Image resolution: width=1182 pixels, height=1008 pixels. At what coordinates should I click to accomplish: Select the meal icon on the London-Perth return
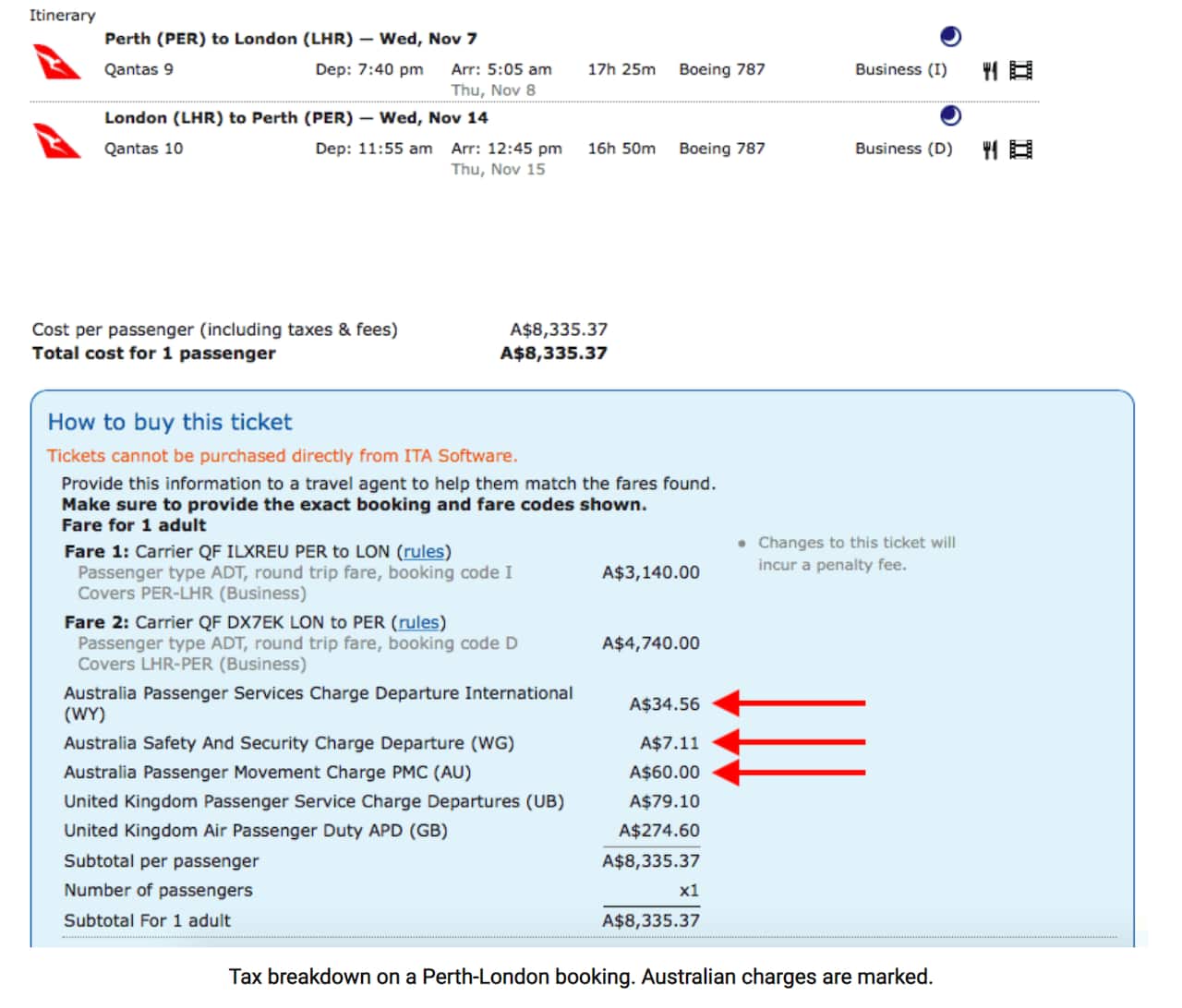pos(990,149)
